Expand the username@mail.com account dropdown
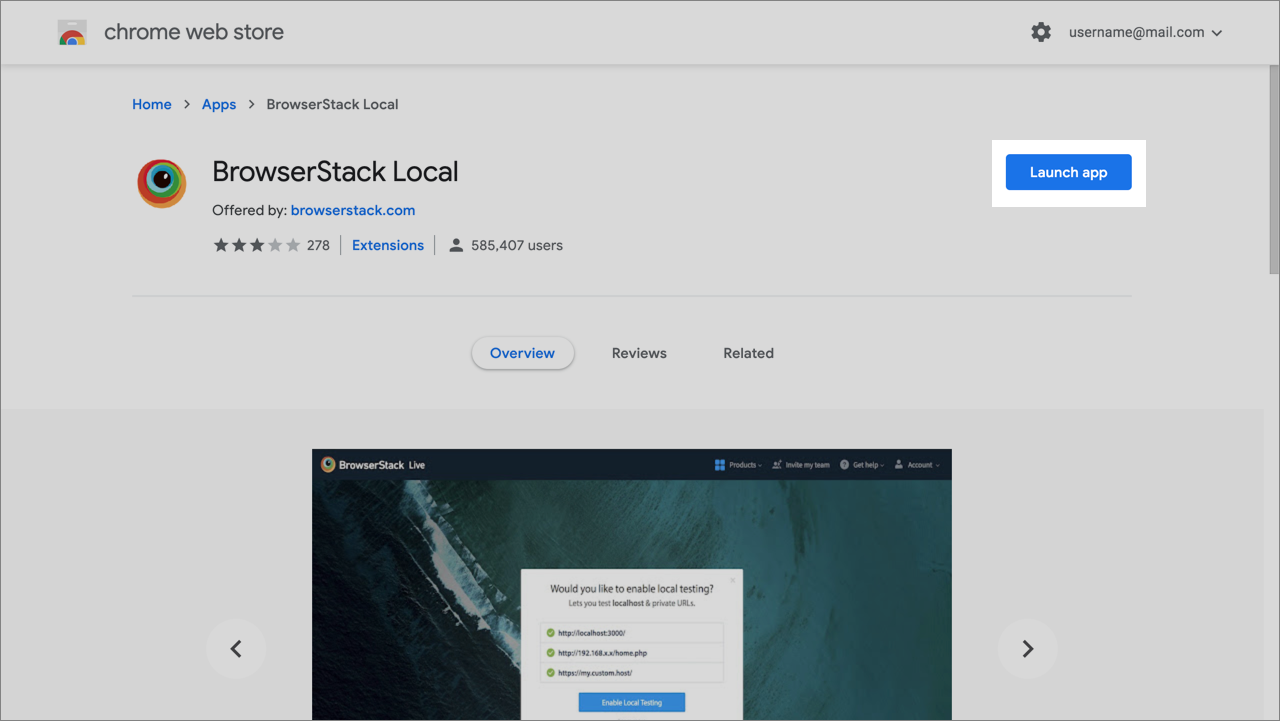Screen dimensions: 1280x721 pyautogui.click(x=1146, y=32)
